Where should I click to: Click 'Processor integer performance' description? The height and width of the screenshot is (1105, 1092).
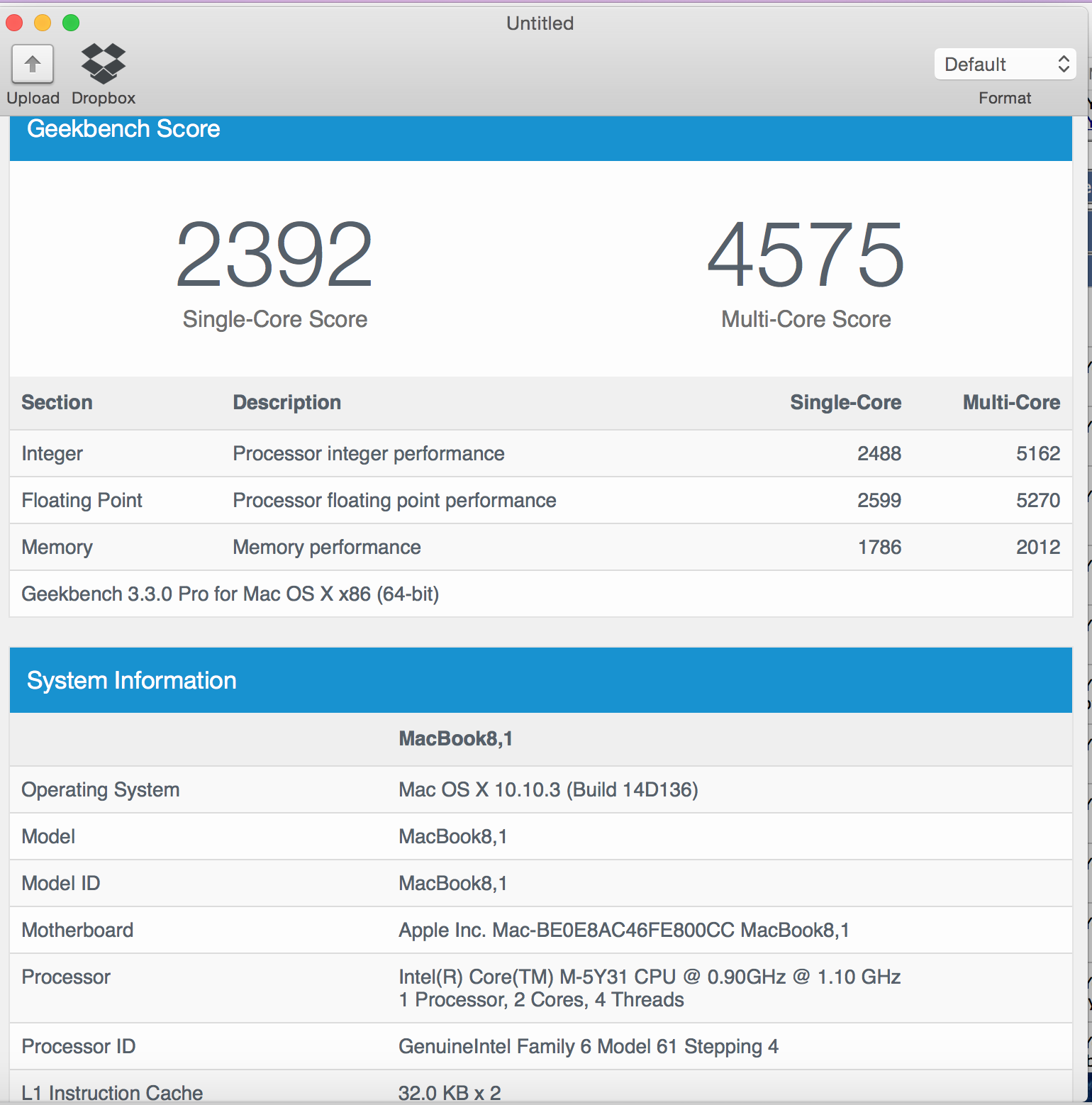[369, 454]
